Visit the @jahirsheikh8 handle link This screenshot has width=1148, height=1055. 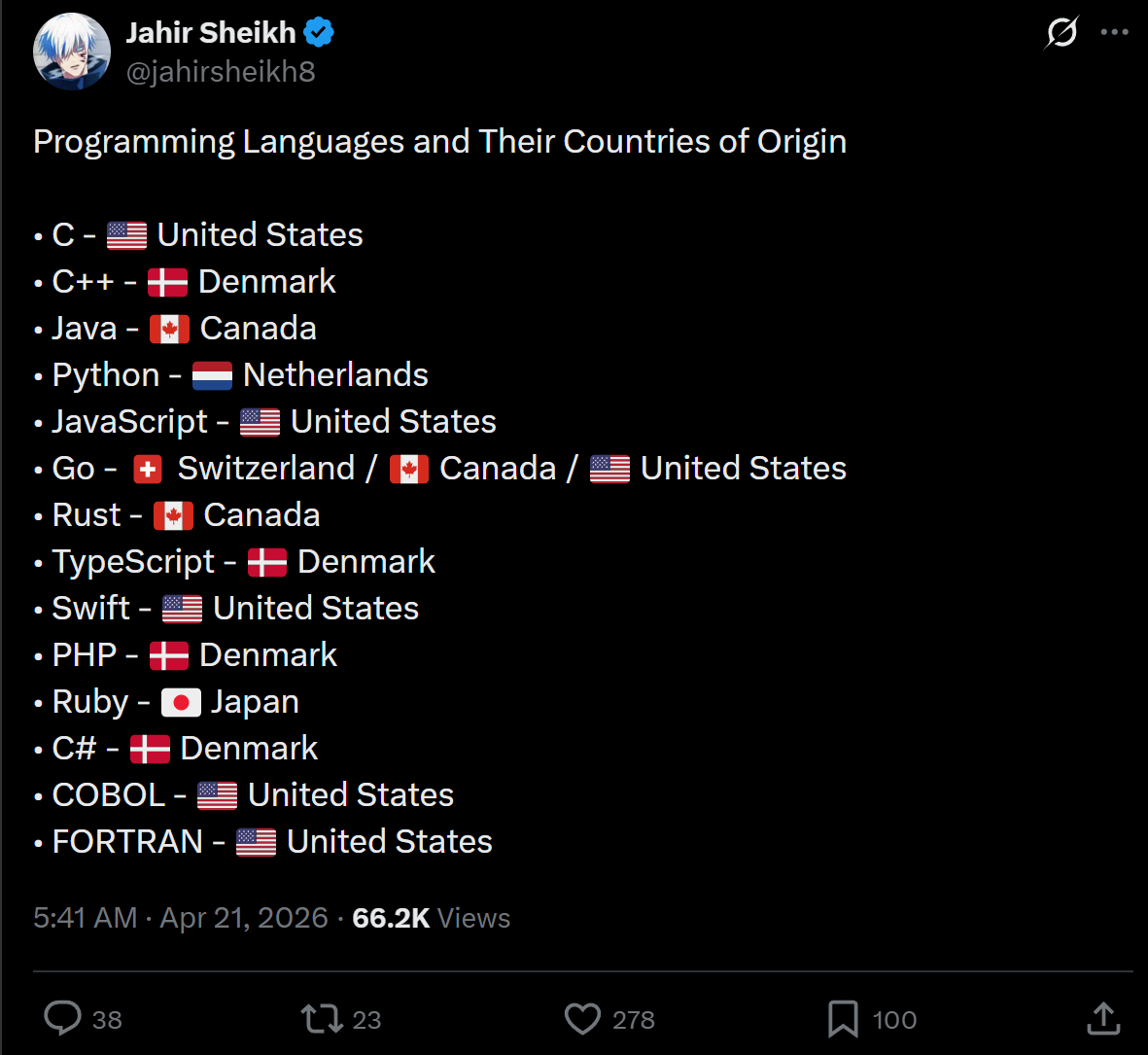[x=221, y=72]
